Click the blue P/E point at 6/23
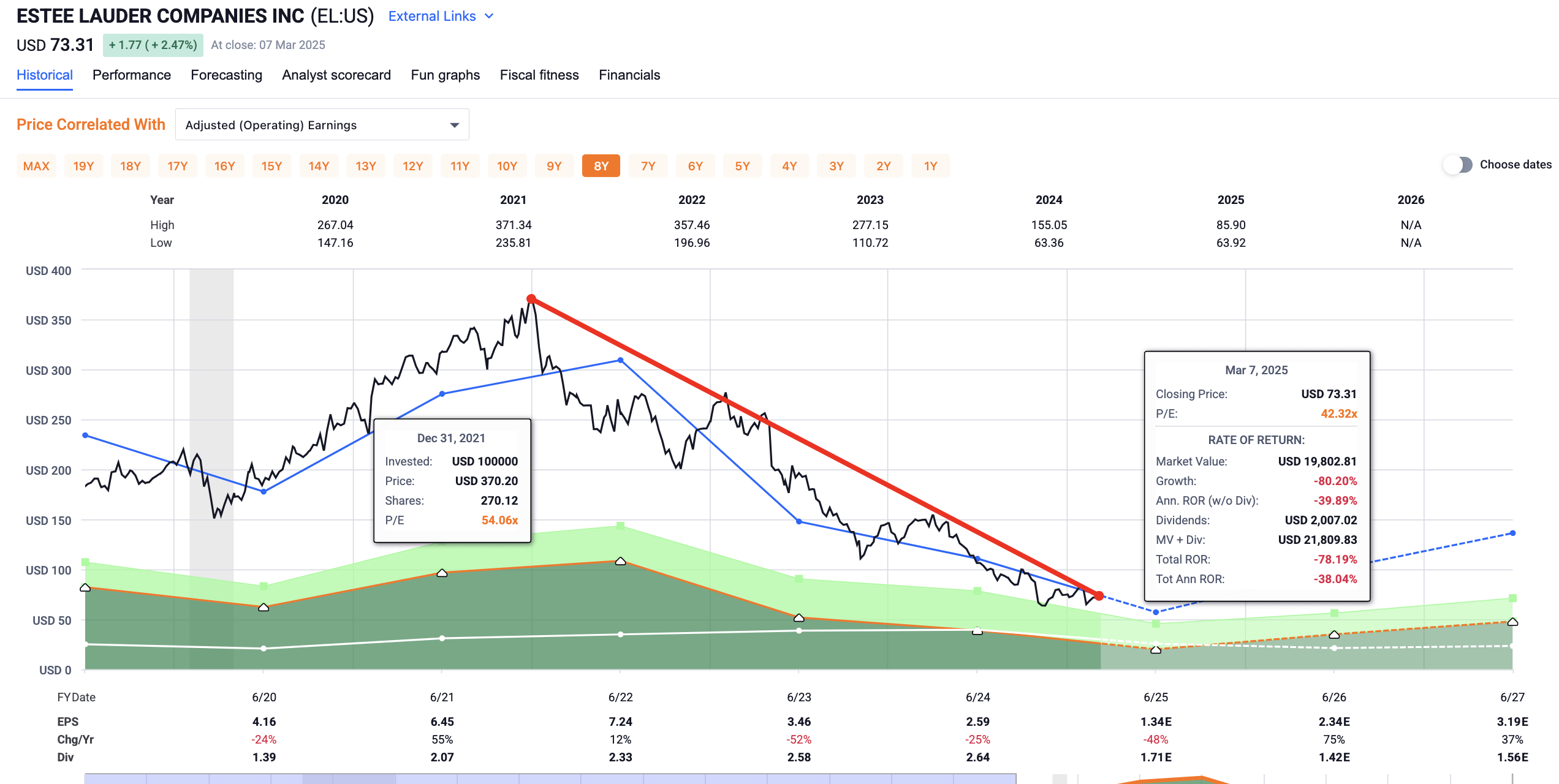This screenshot has width=1559, height=784. (798, 521)
